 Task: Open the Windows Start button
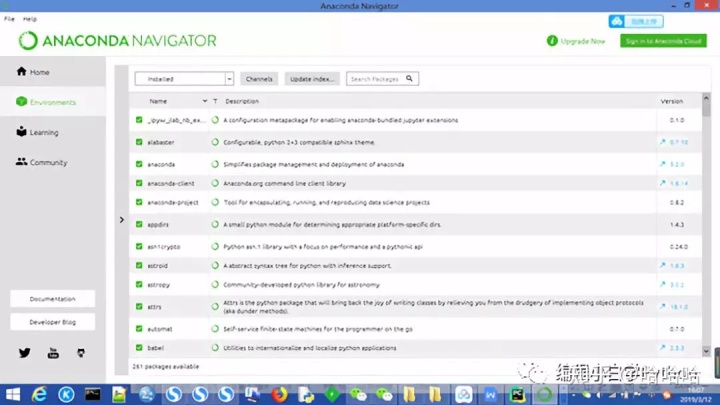click(x=13, y=394)
